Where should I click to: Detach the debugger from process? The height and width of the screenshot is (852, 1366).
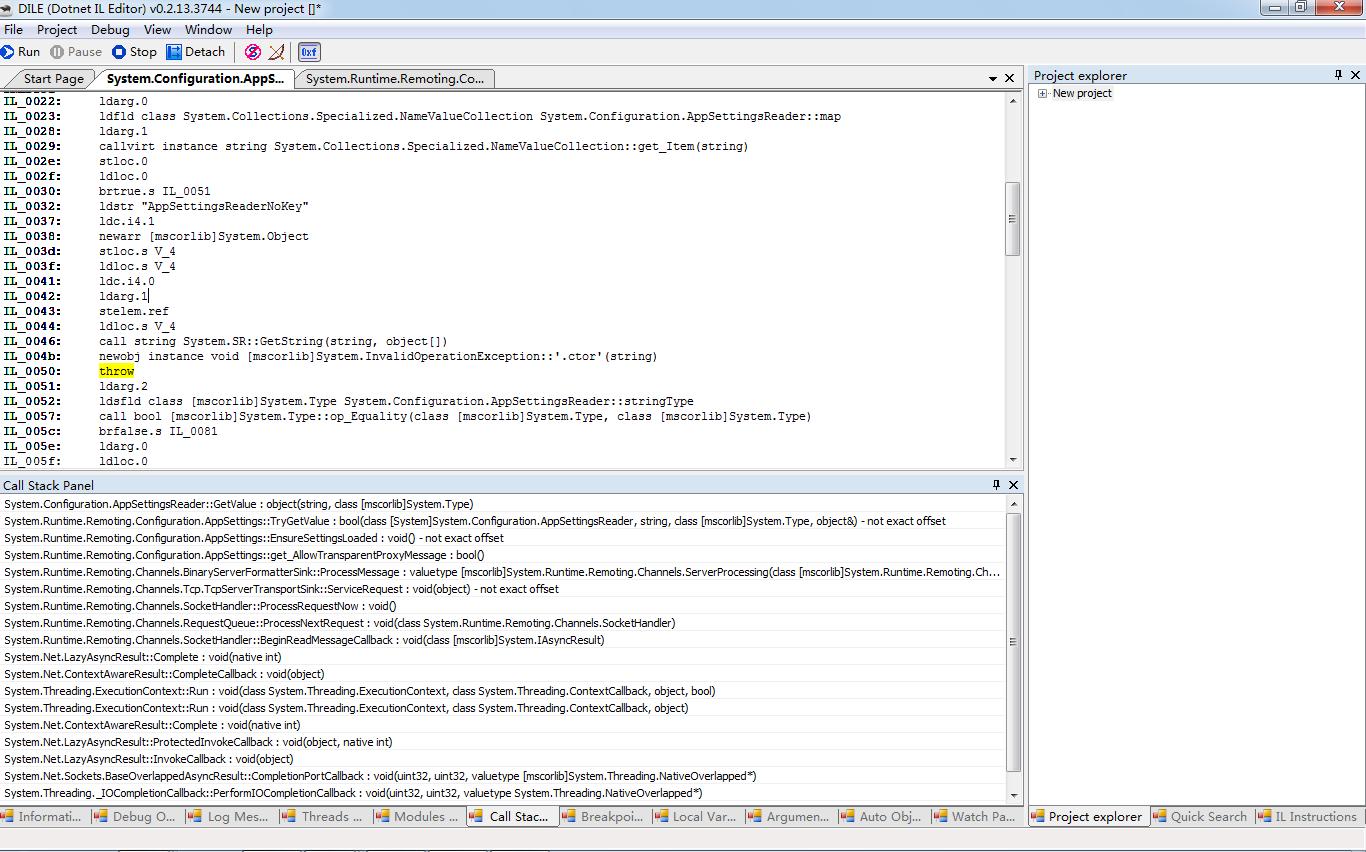pyautogui.click(x=196, y=52)
